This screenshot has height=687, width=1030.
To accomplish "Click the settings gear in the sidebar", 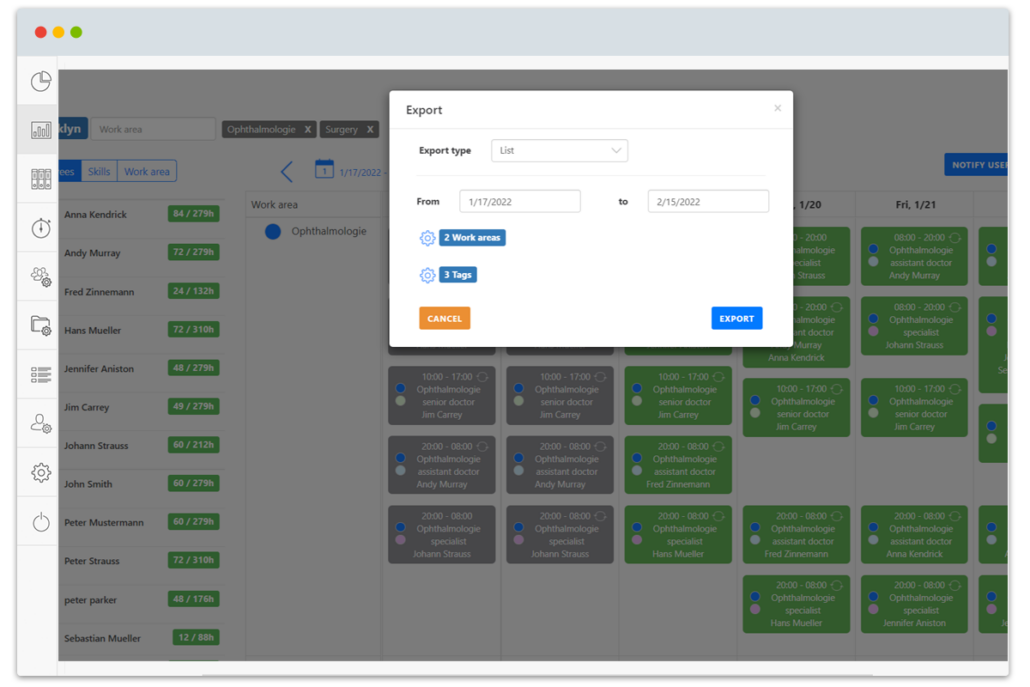I will (x=39, y=472).
